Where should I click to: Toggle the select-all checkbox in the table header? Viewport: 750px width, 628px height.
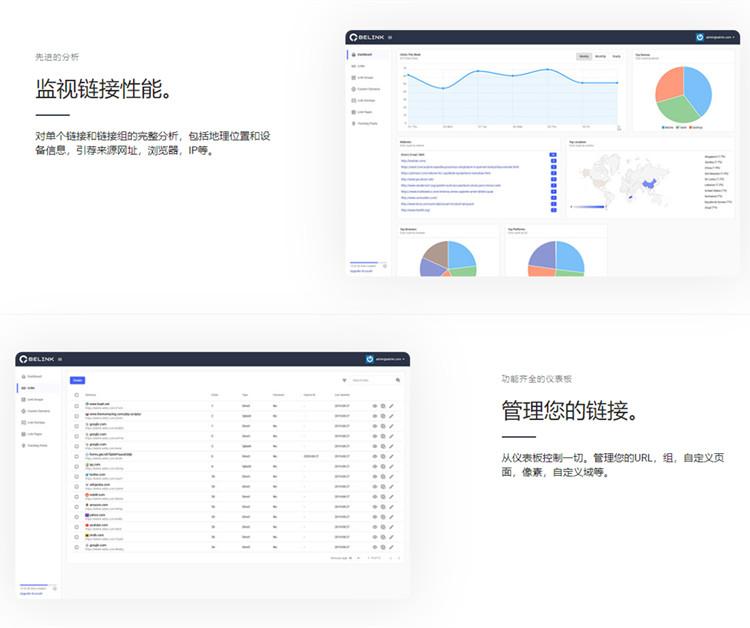click(x=77, y=395)
